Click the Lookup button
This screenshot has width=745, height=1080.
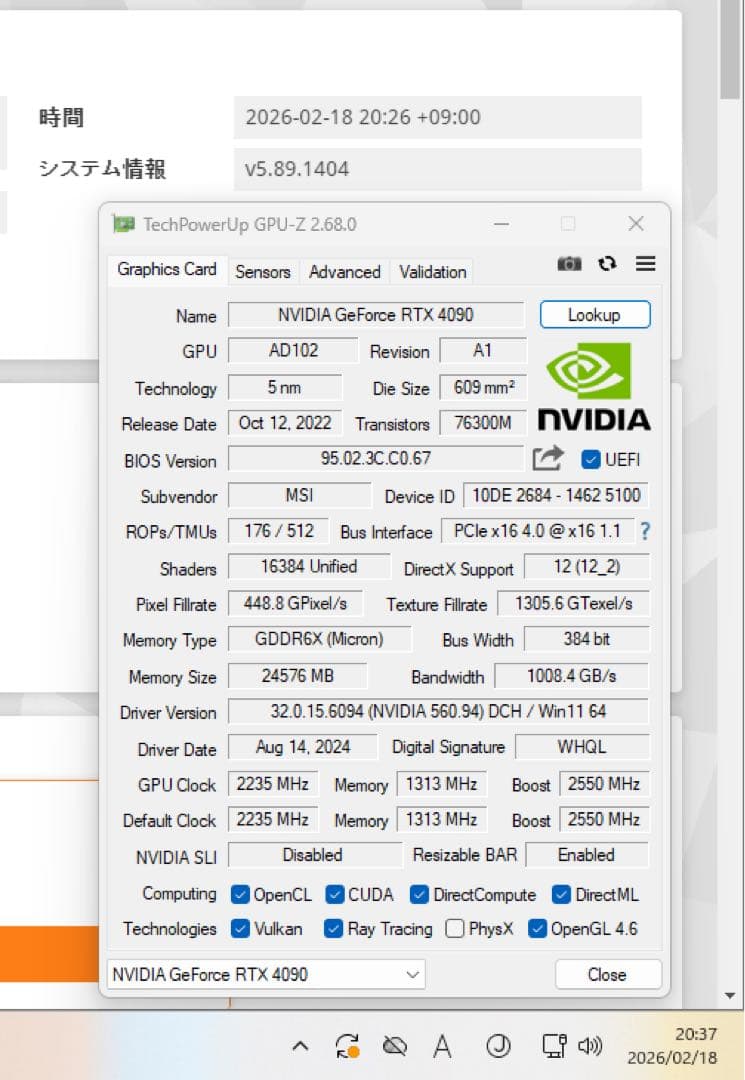(x=594, y=315)
